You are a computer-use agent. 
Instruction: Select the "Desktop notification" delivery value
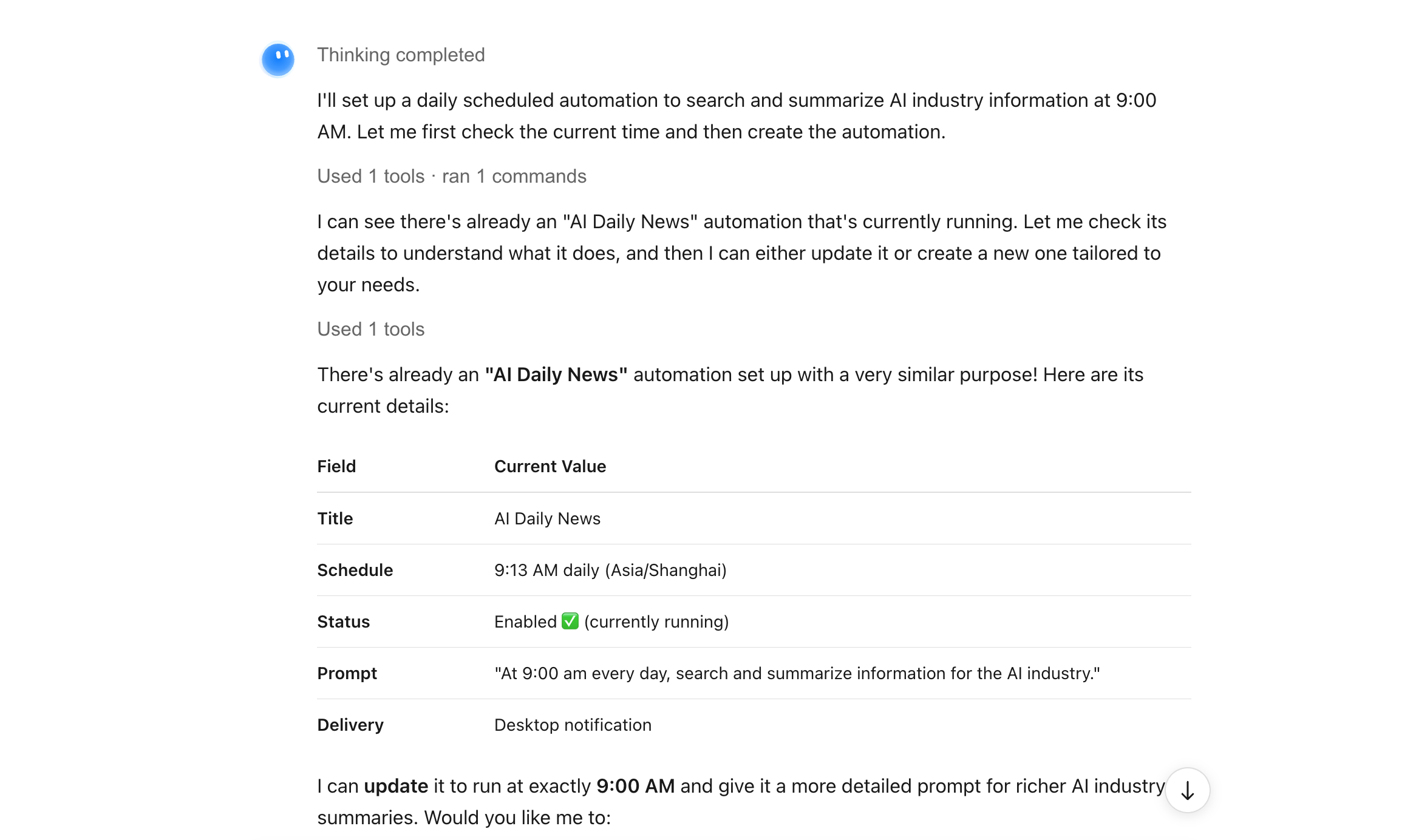click(x=573, y=725)
